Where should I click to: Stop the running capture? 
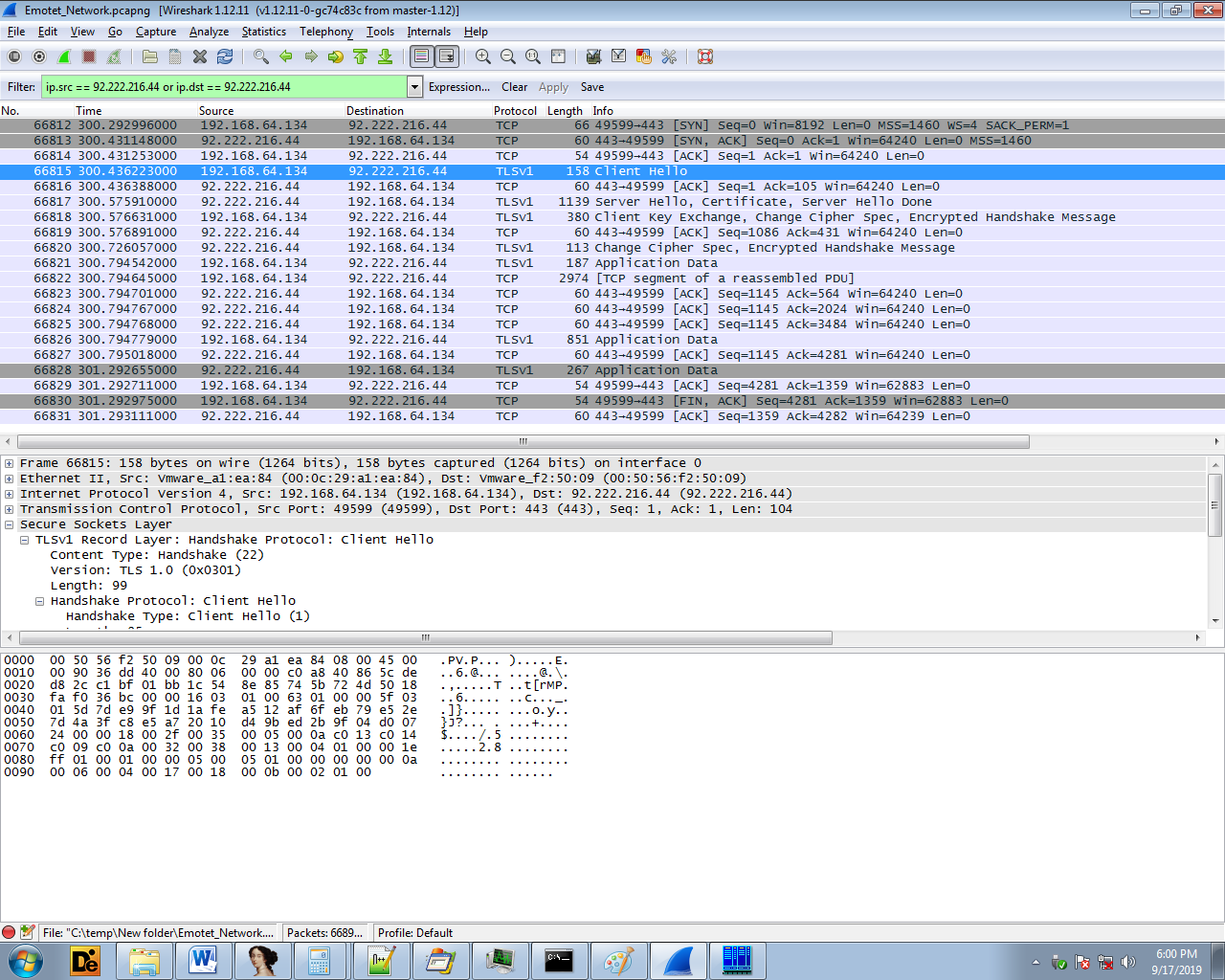(x=89, y=56)
